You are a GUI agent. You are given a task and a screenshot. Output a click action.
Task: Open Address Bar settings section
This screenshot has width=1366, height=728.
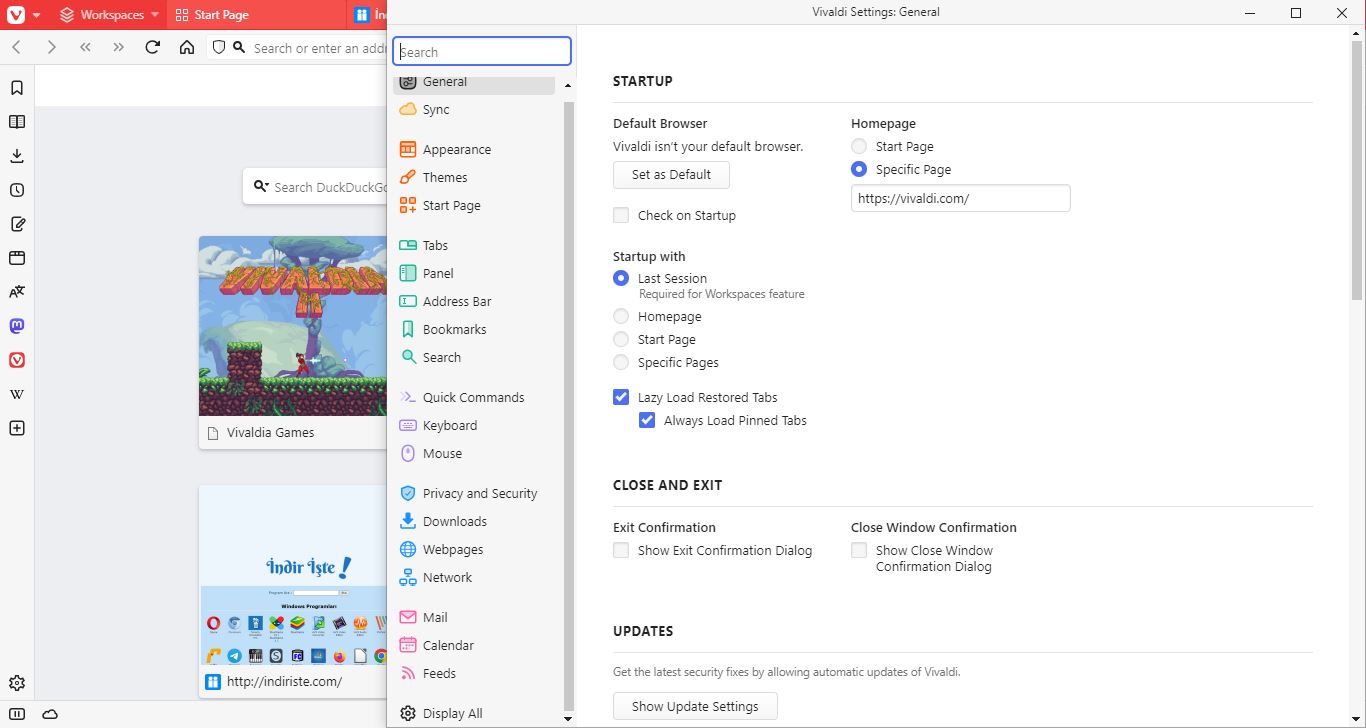tap(474, 301)
